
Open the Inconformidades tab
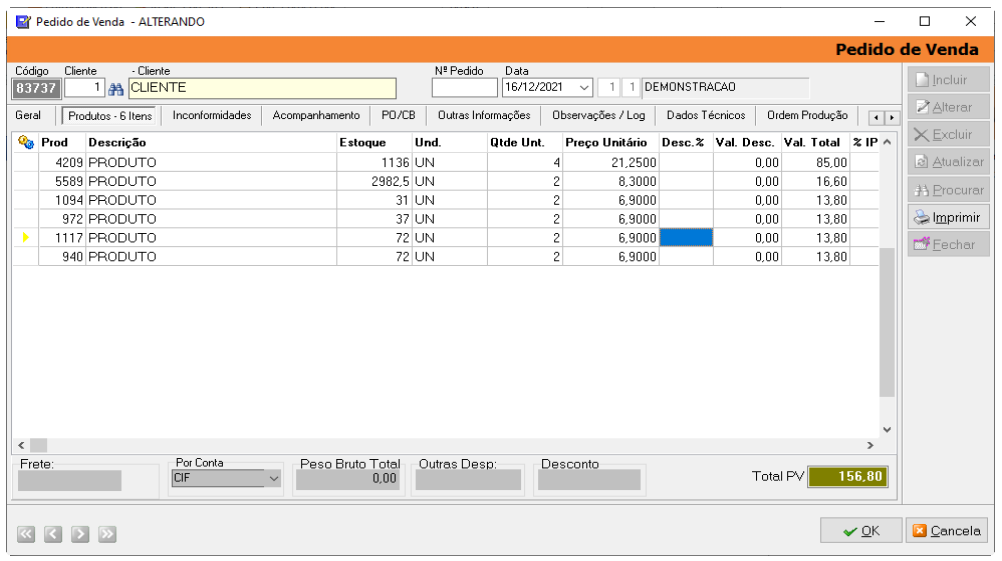[x=212, y=116]
